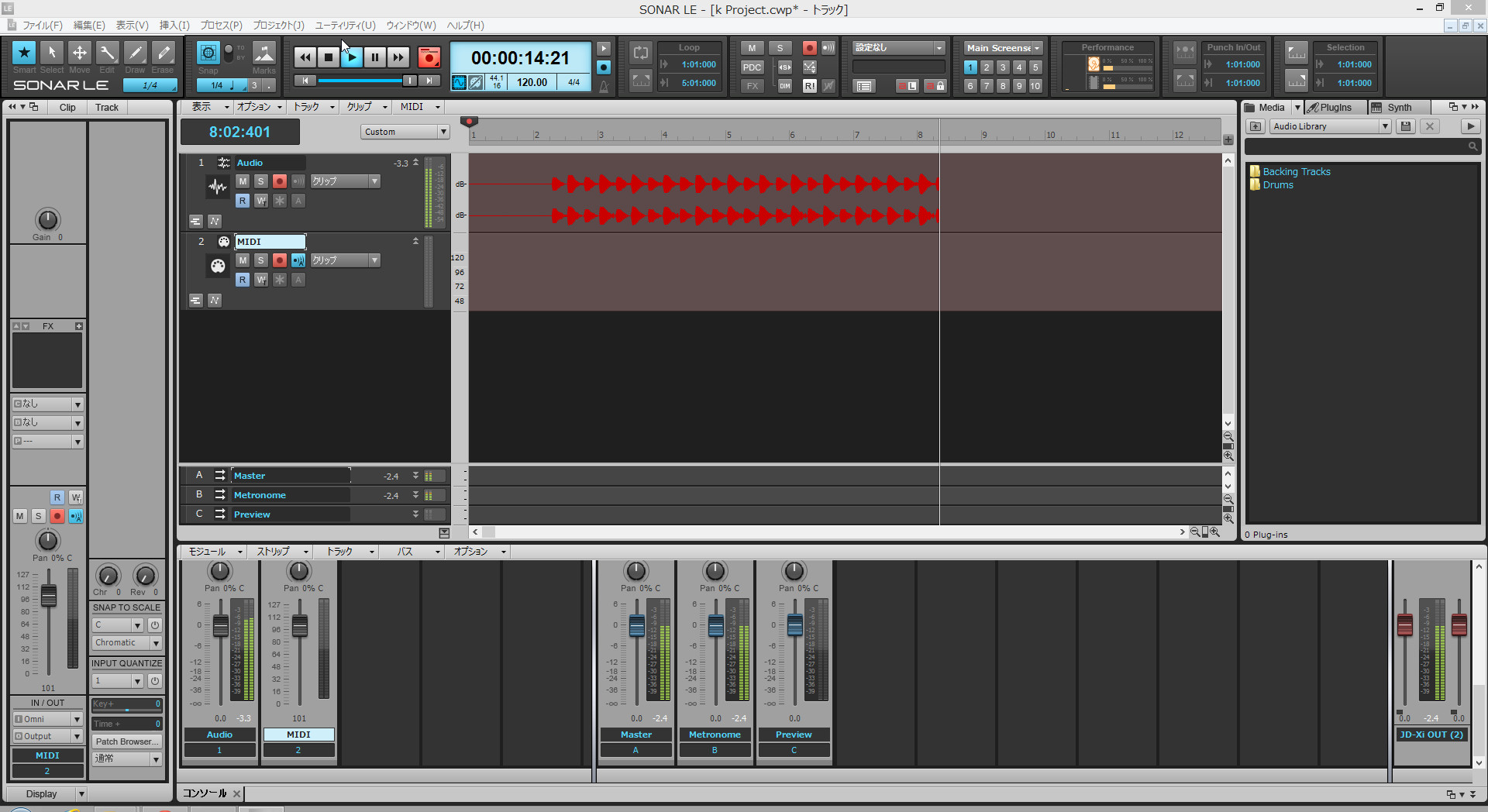Image resolution: width=1488 pixels, height=812 pixels.
Task: Toggle the Loop on/off icon
Action: click(x=641, y=53)
